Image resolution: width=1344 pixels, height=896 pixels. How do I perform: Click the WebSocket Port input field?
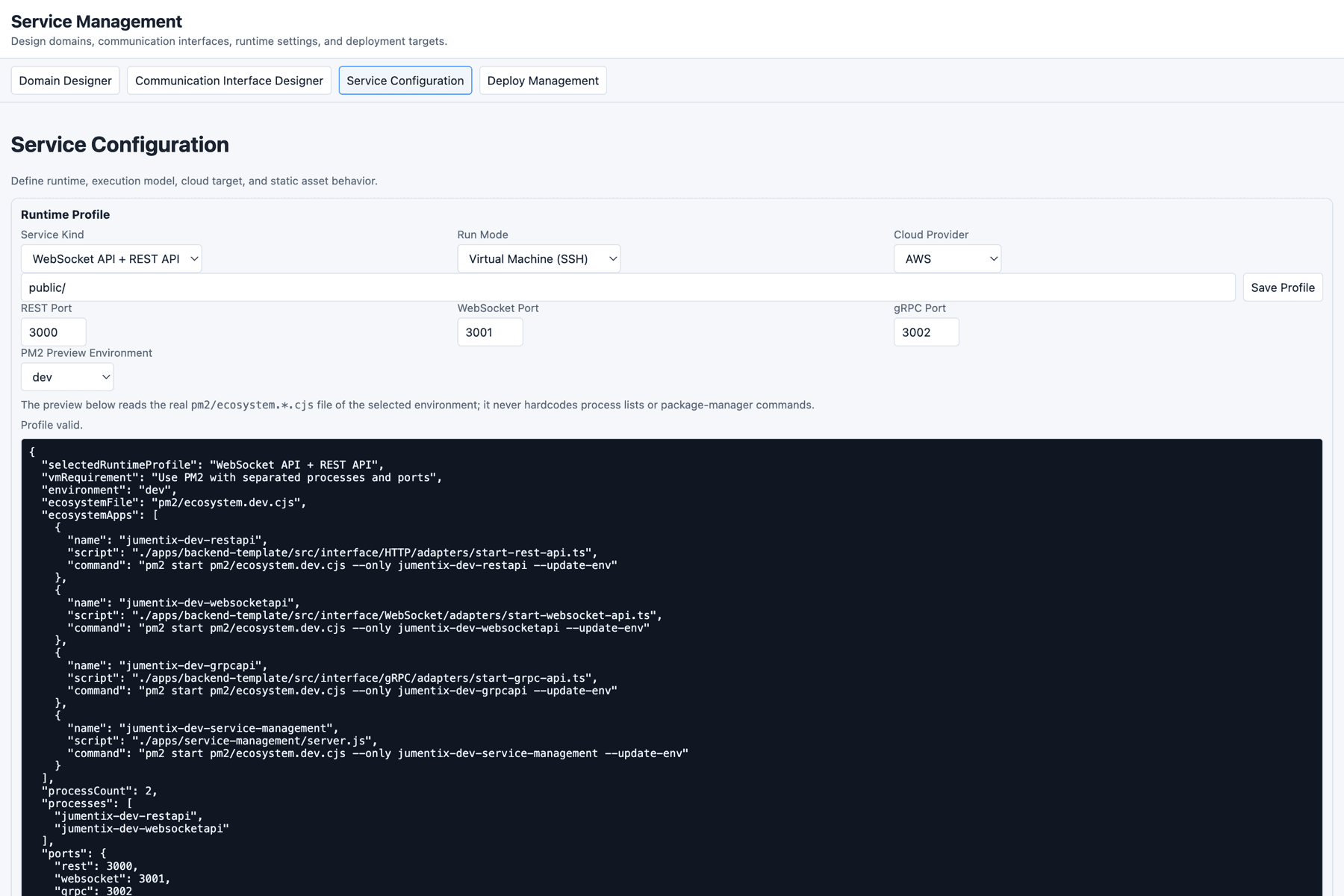point(490,332)
